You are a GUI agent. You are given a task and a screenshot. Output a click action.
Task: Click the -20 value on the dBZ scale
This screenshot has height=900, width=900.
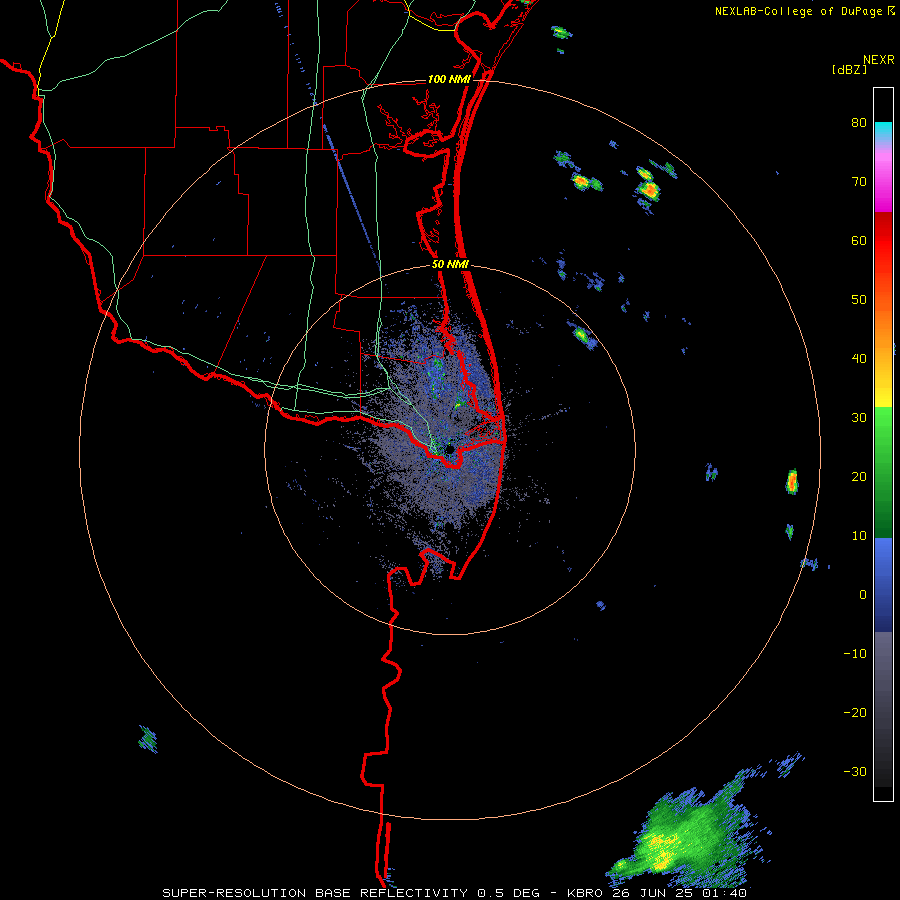coord(855,712)
